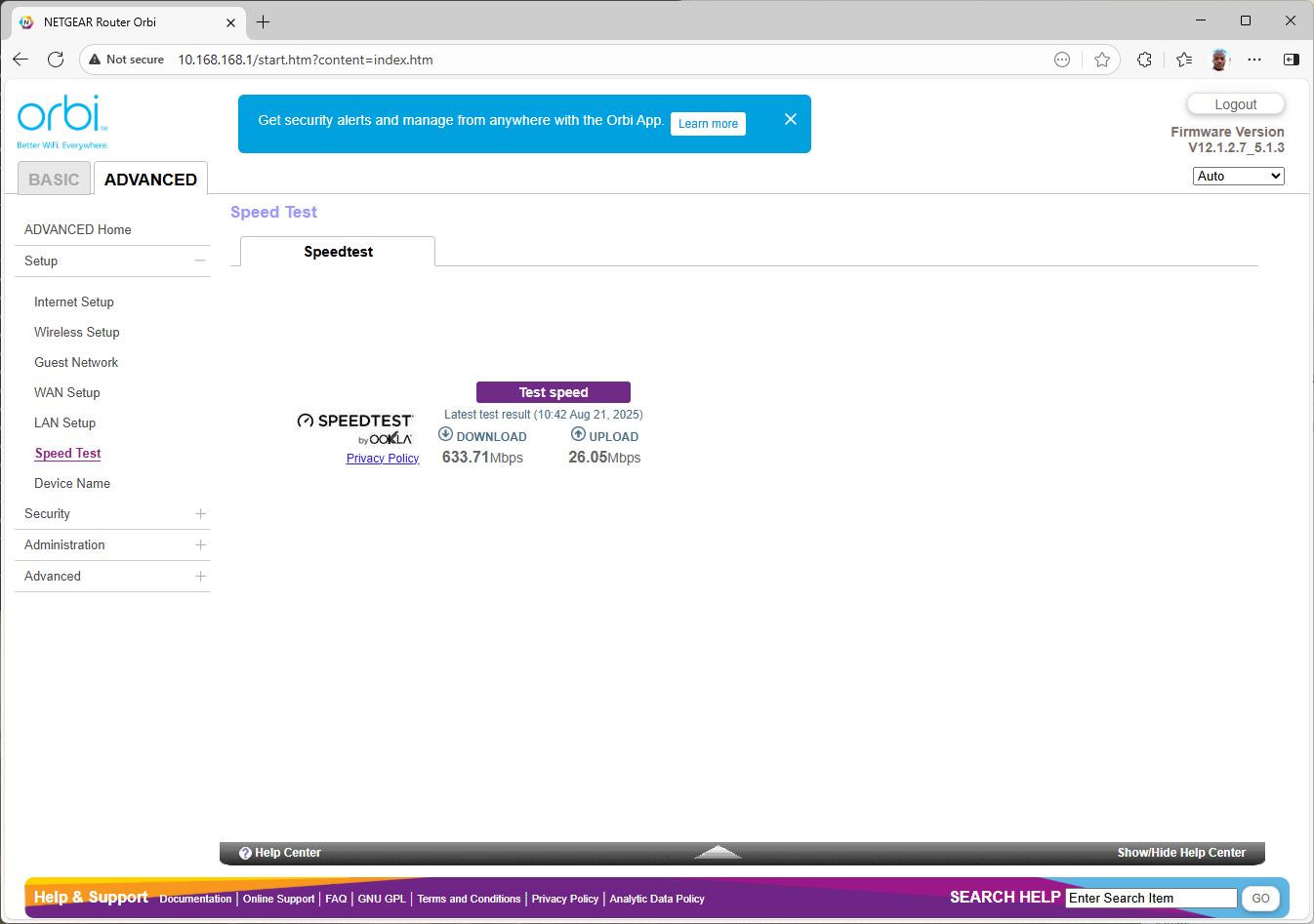The image size is (1314, 924).
Task: Expand the Administration menu section
Action: [200, 544]
